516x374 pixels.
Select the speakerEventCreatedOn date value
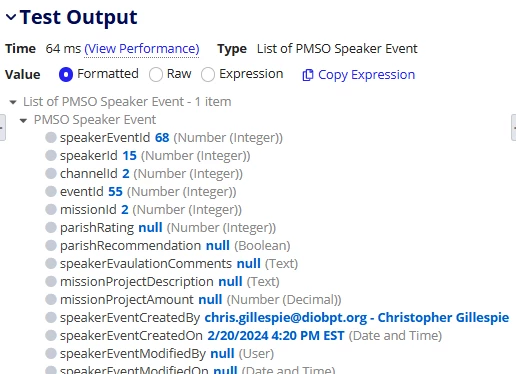coord(276,335)
